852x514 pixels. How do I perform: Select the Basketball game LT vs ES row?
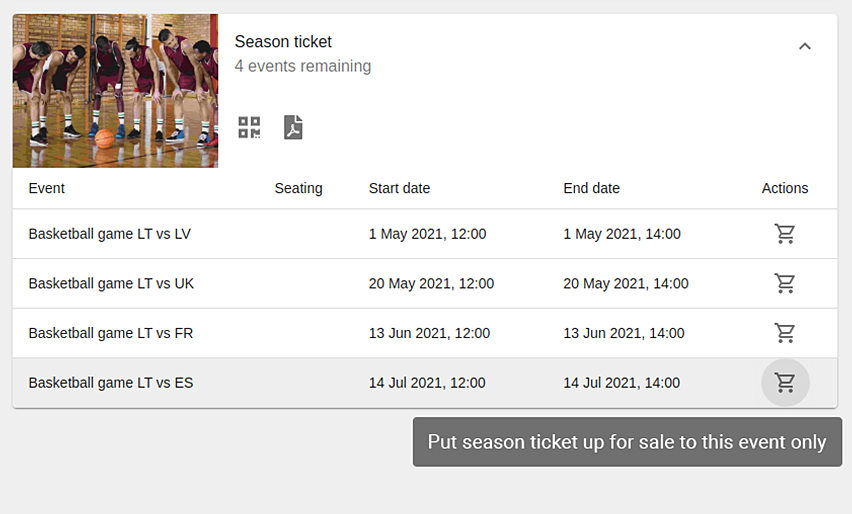[111, 383]
